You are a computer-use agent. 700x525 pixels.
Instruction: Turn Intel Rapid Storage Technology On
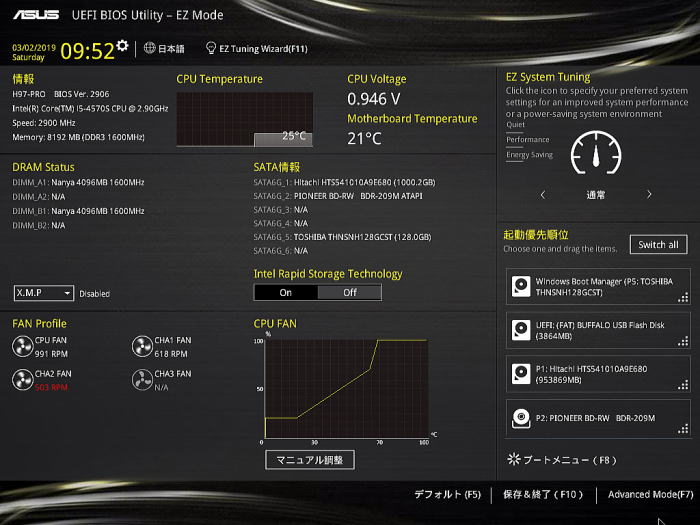coord(286,292)
